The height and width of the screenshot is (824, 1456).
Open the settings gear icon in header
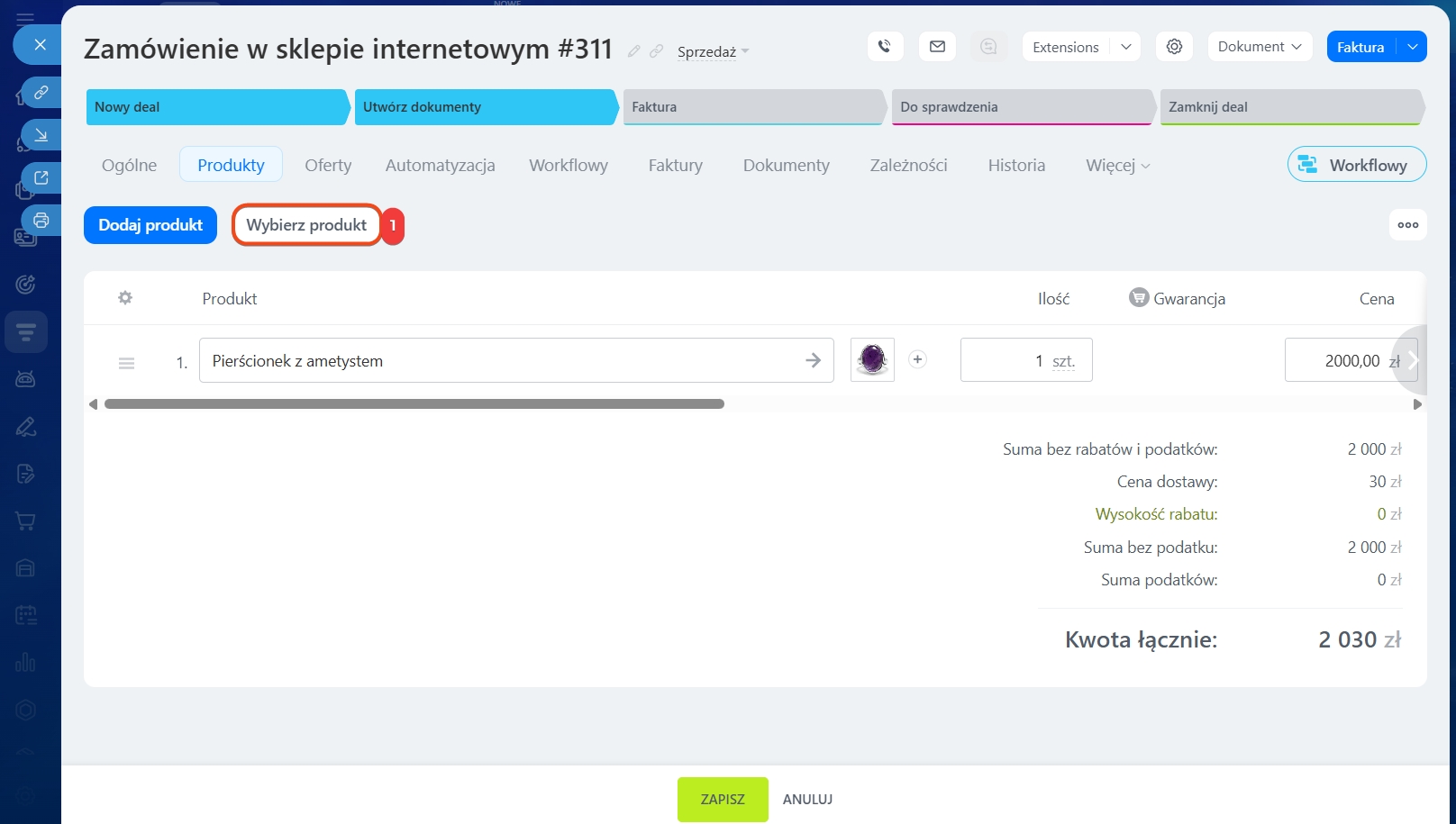click(1174, 47)
